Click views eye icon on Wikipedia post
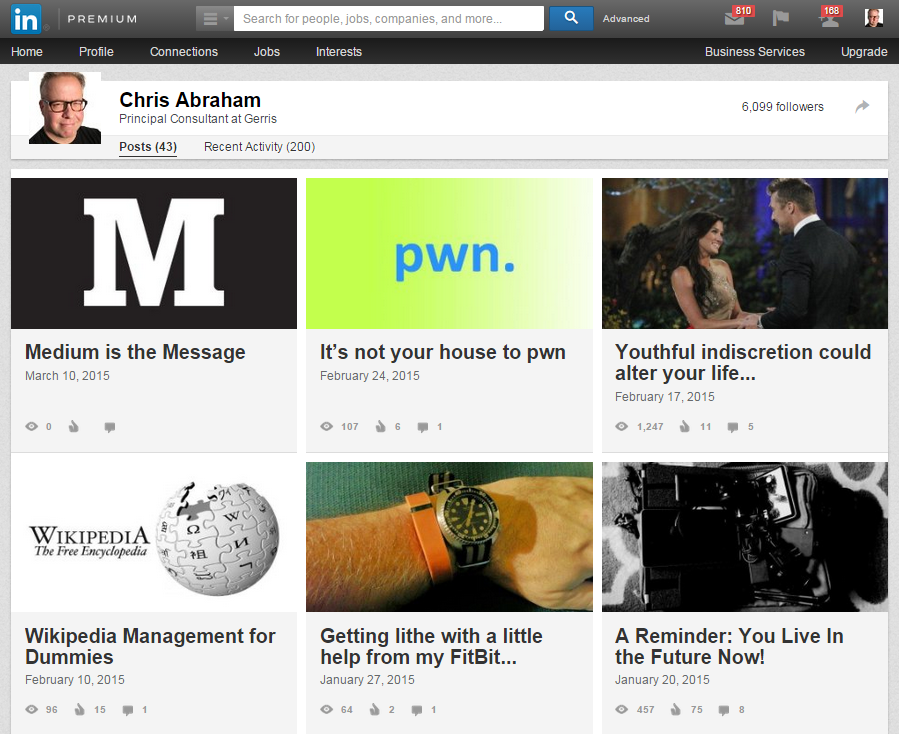The height and width of the screenshot is (734, 899). coord(31,710)
